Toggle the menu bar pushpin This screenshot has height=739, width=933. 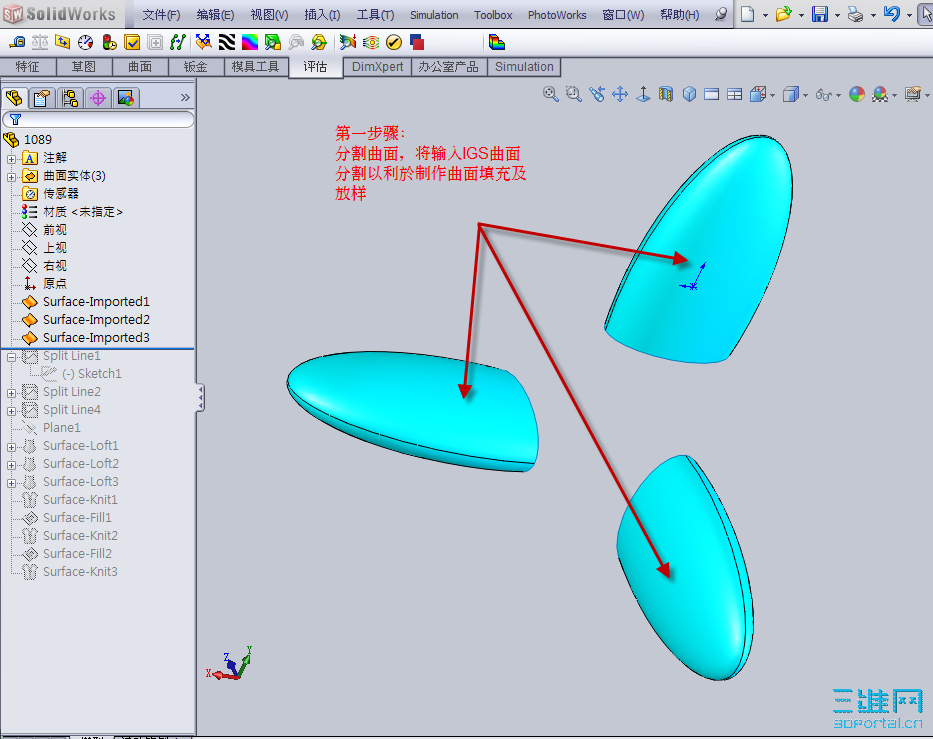point(721,14)
